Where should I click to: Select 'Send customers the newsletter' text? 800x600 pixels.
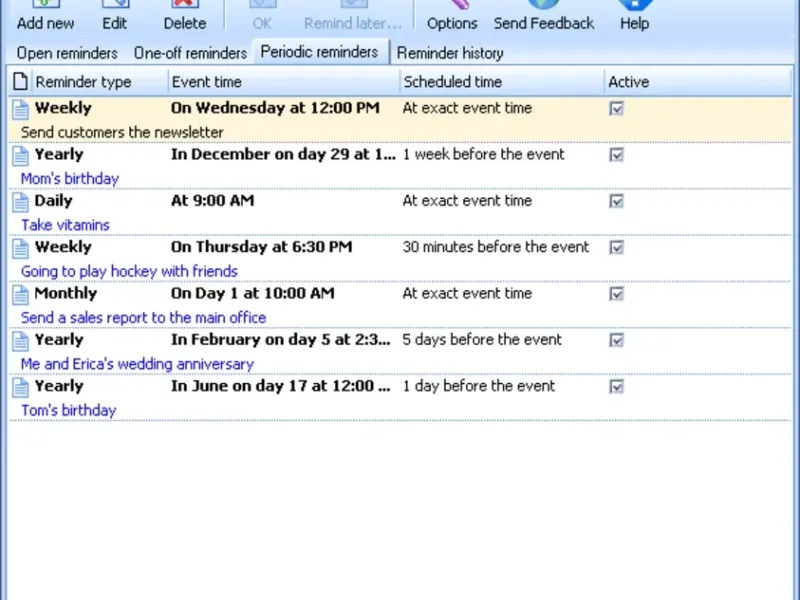[x=122, y=132]
